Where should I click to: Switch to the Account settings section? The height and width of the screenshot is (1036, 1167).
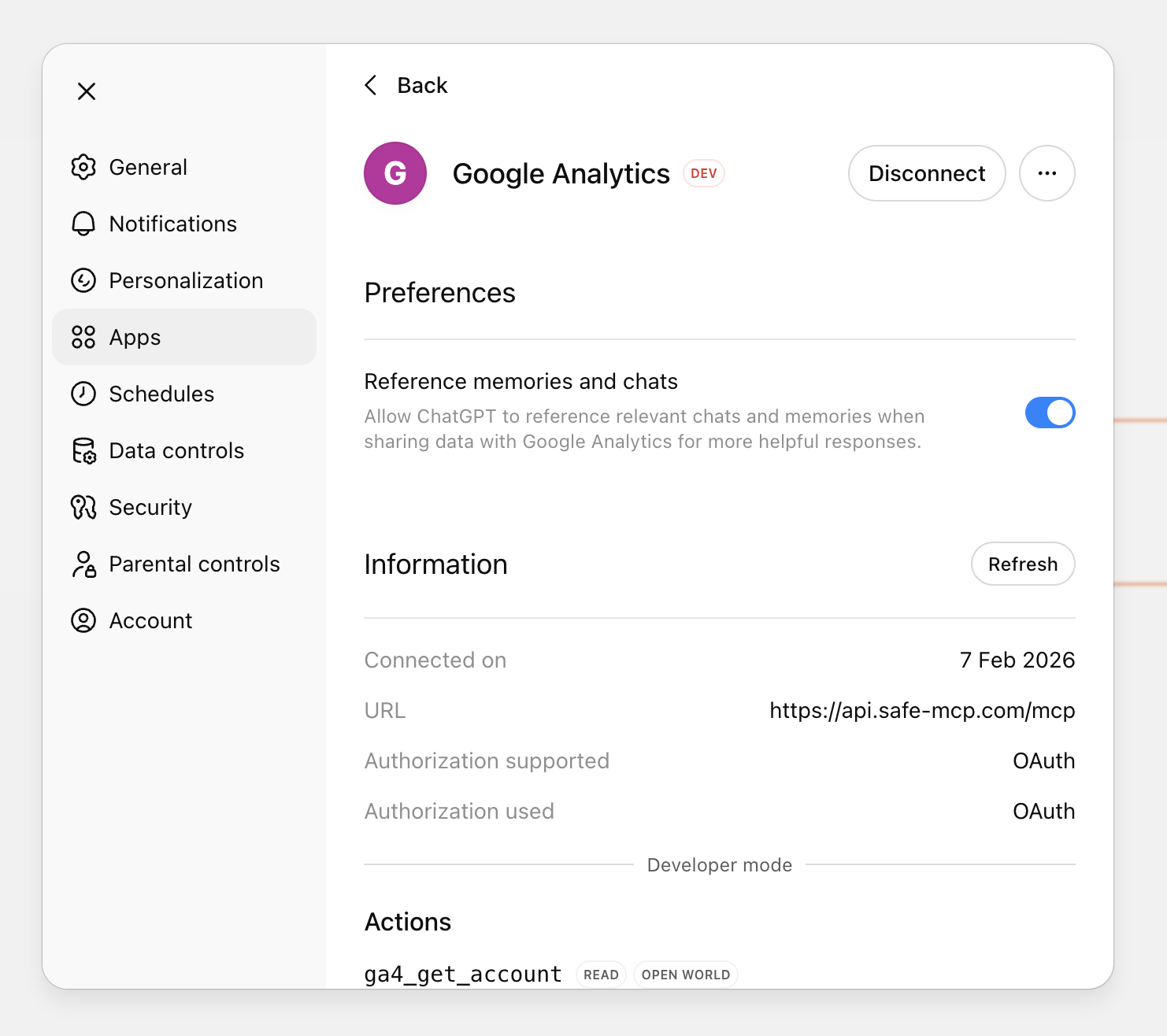pyautogui.click(x=150, y=620)
